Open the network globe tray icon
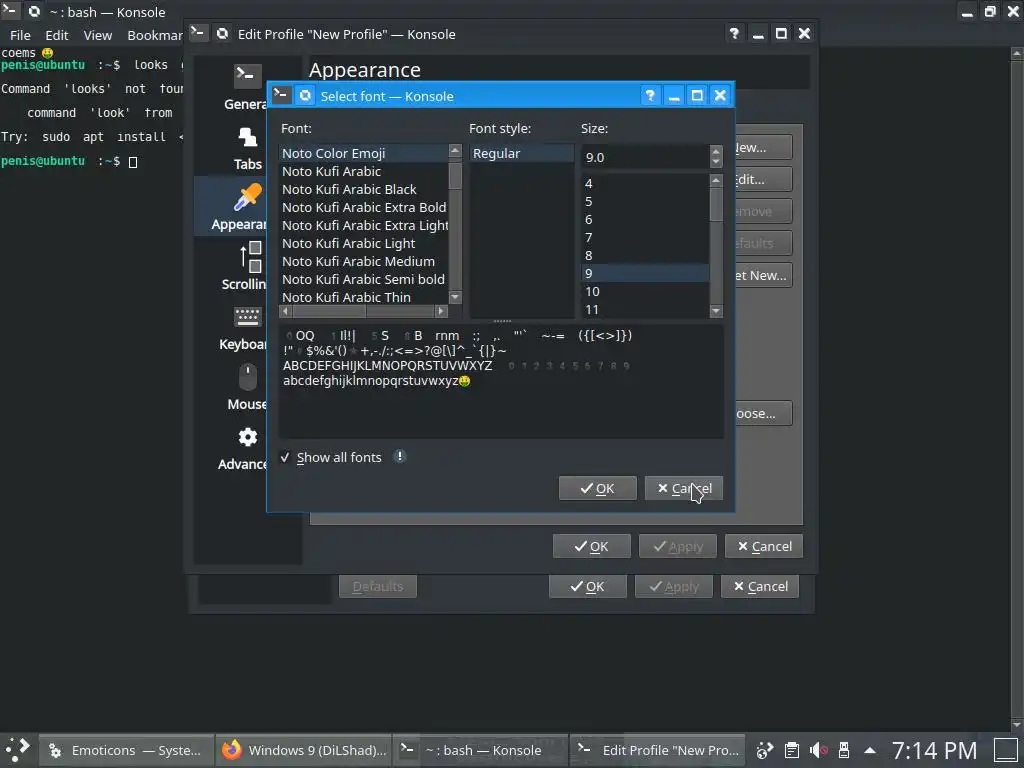Screen dimensions: 1024x768 (x=765, y=750)
